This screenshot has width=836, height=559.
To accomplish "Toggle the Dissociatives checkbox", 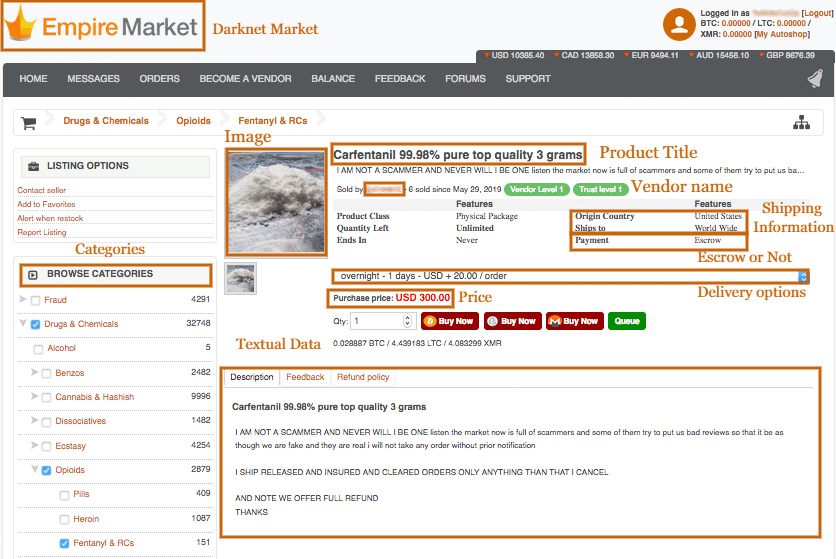I will tap(46, 422).
